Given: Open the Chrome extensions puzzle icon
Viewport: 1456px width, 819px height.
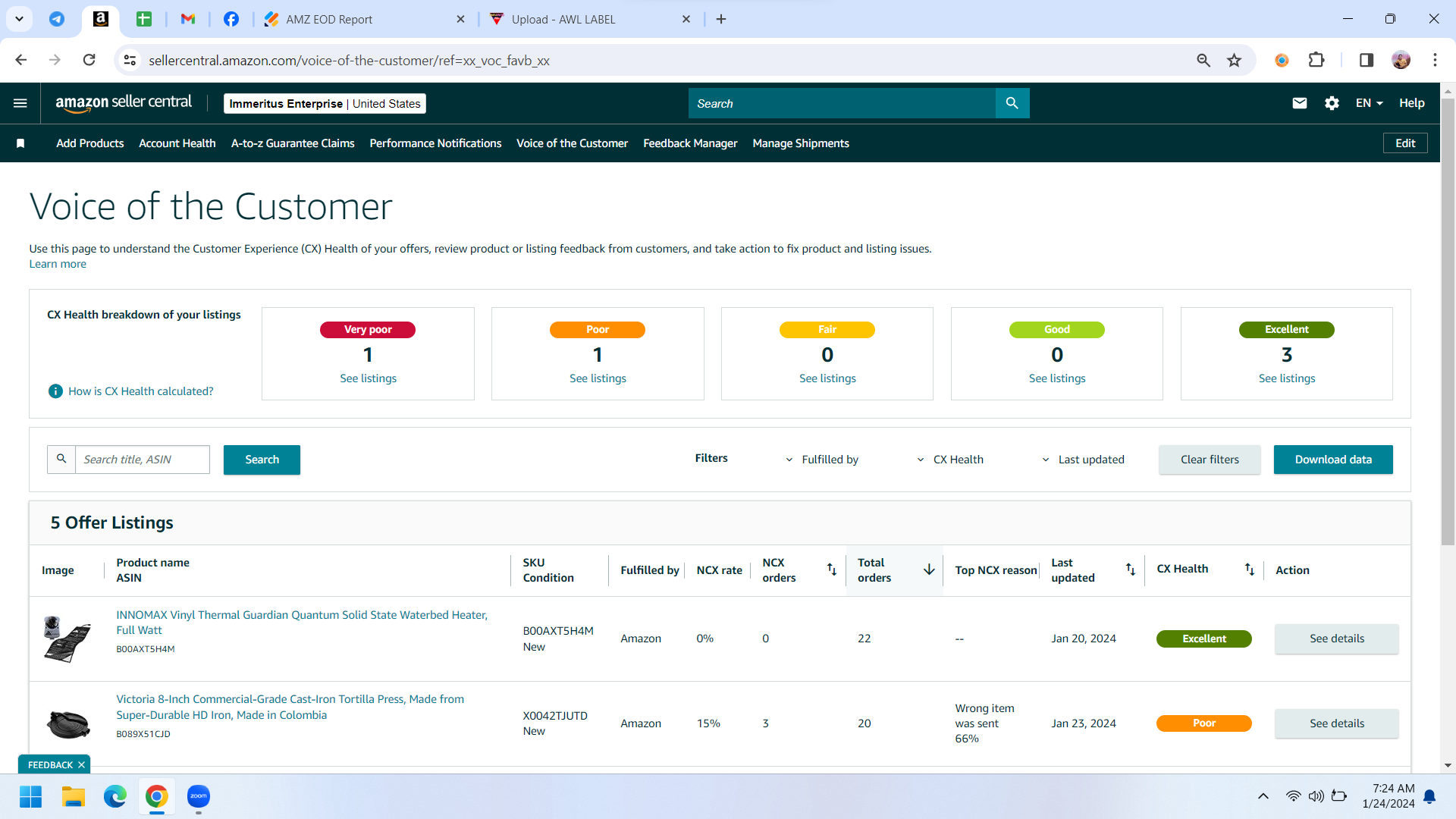Looking at the screenshot, I should tap(1316, 60).
